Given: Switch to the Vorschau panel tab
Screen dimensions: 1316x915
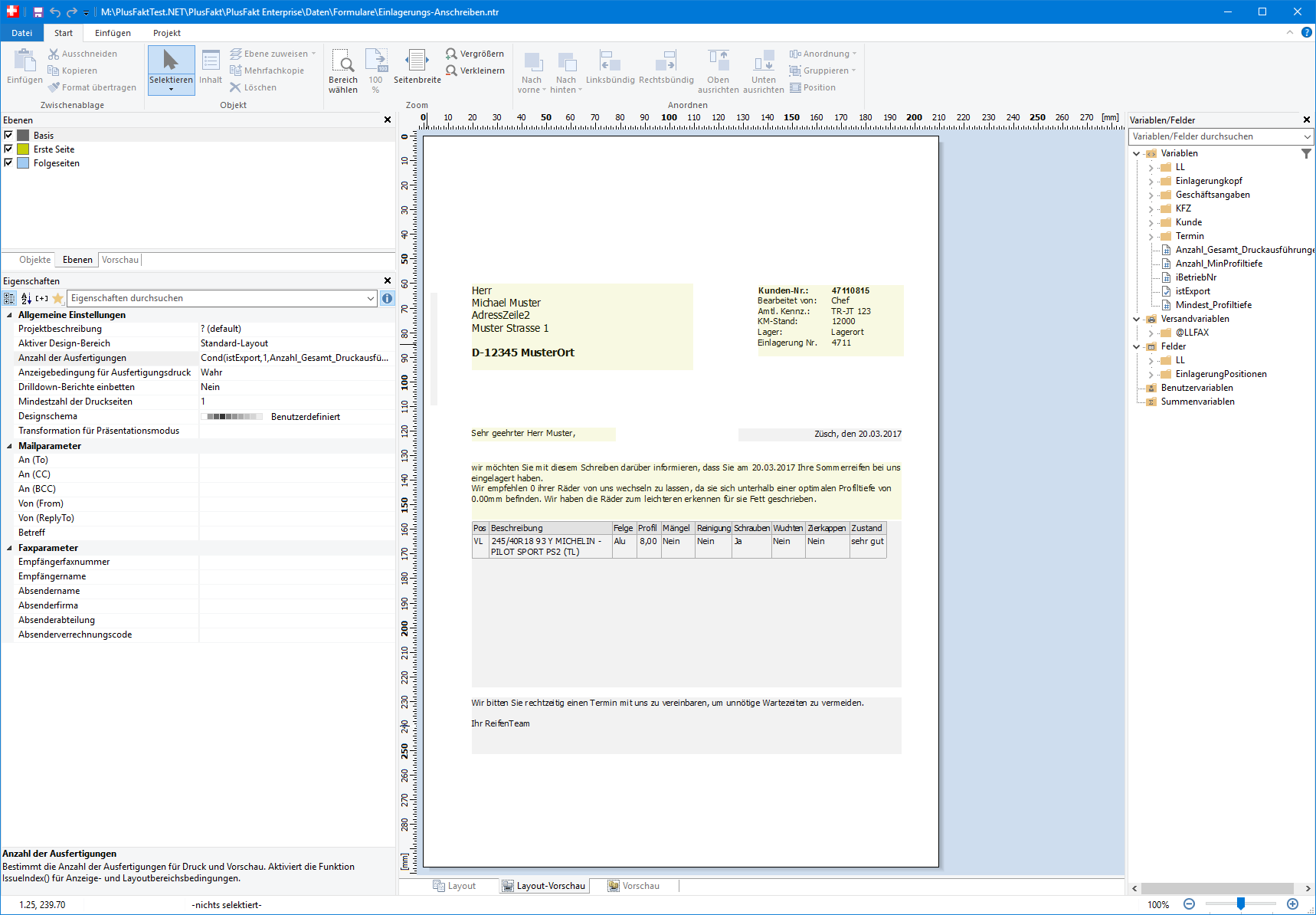Looking at the screenshot, I should (120, 260).
